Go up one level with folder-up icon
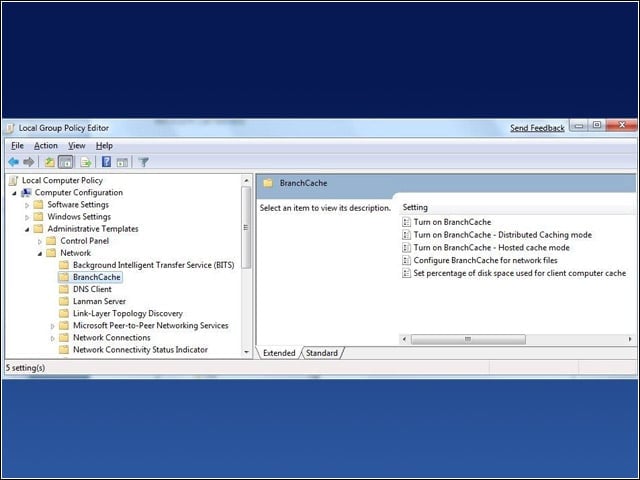The image size is (640, 480). click(49, 162)
